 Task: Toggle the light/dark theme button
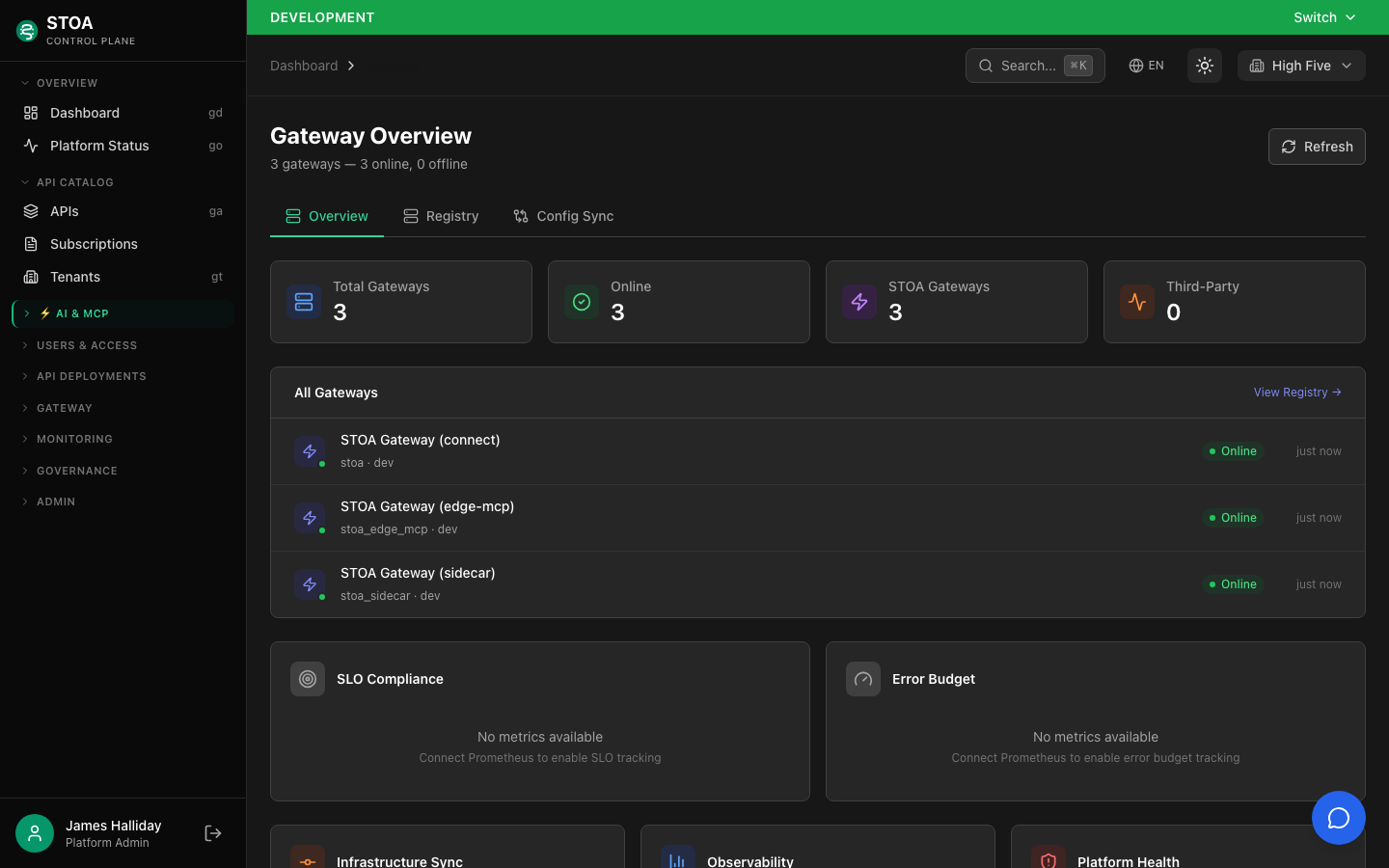click(1205, 66)
